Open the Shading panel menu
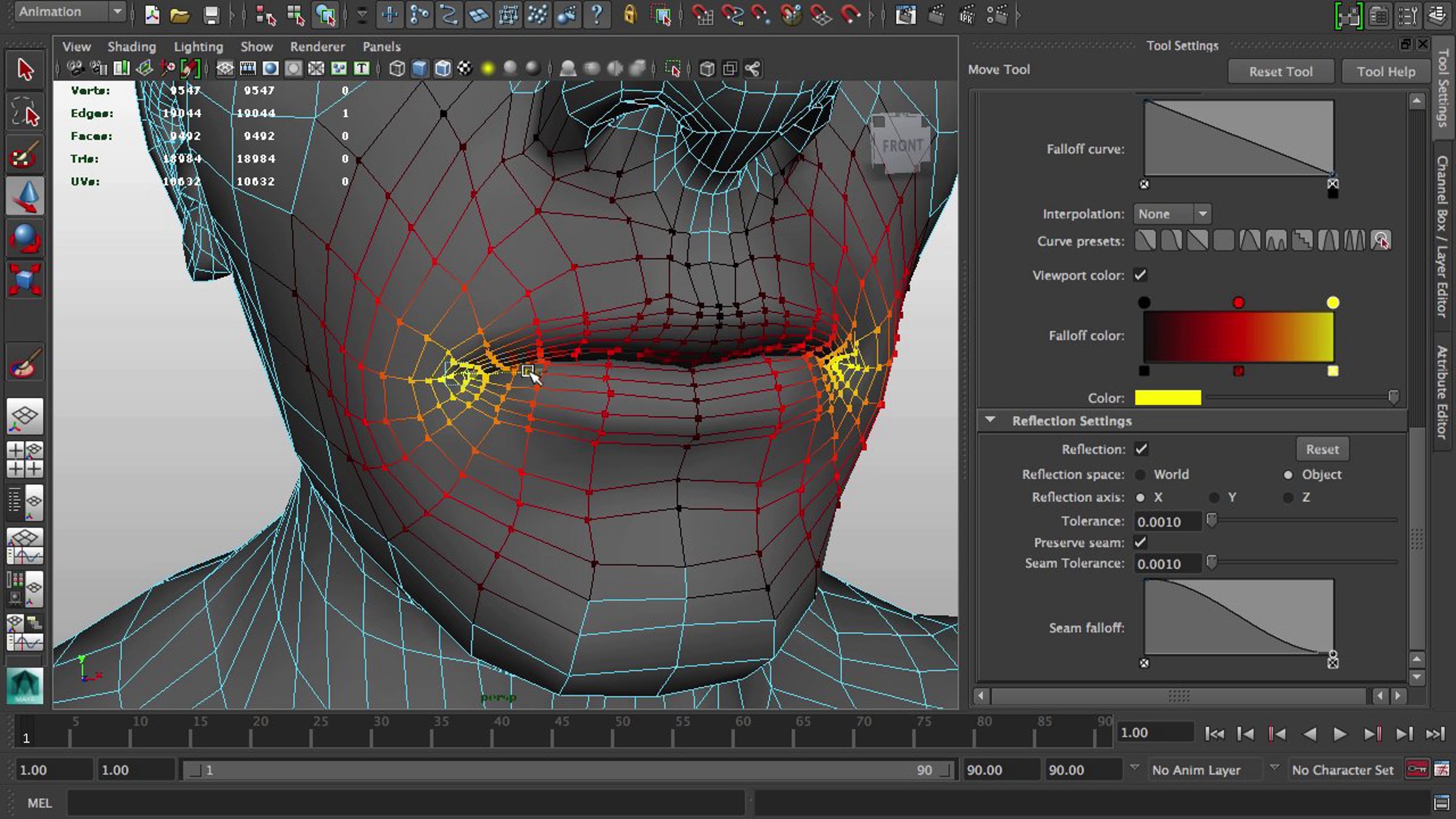The height and width of the screenshot is (819, 1456). point(132,46)
